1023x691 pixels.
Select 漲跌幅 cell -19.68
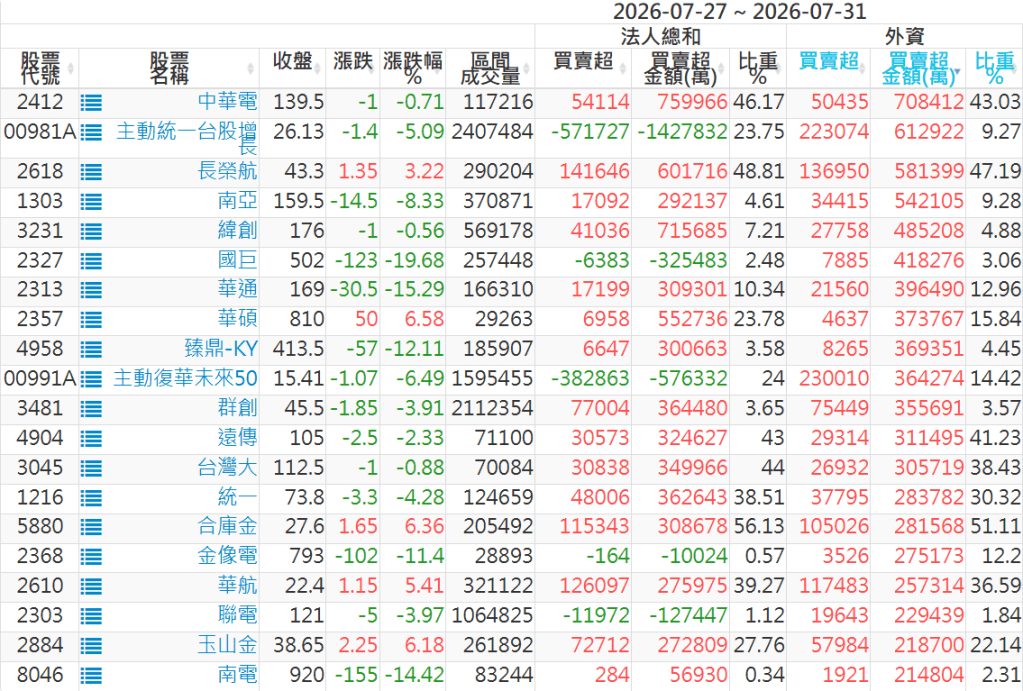coord(414,260)
